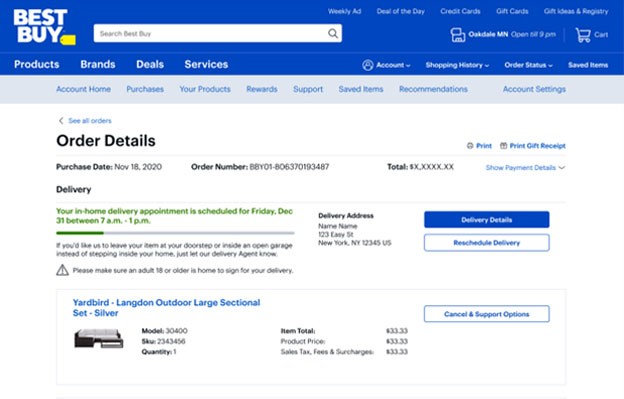Click Print Gift Receipt
Image resolution: width=624 pixels, height=399 pixels.
538,146
